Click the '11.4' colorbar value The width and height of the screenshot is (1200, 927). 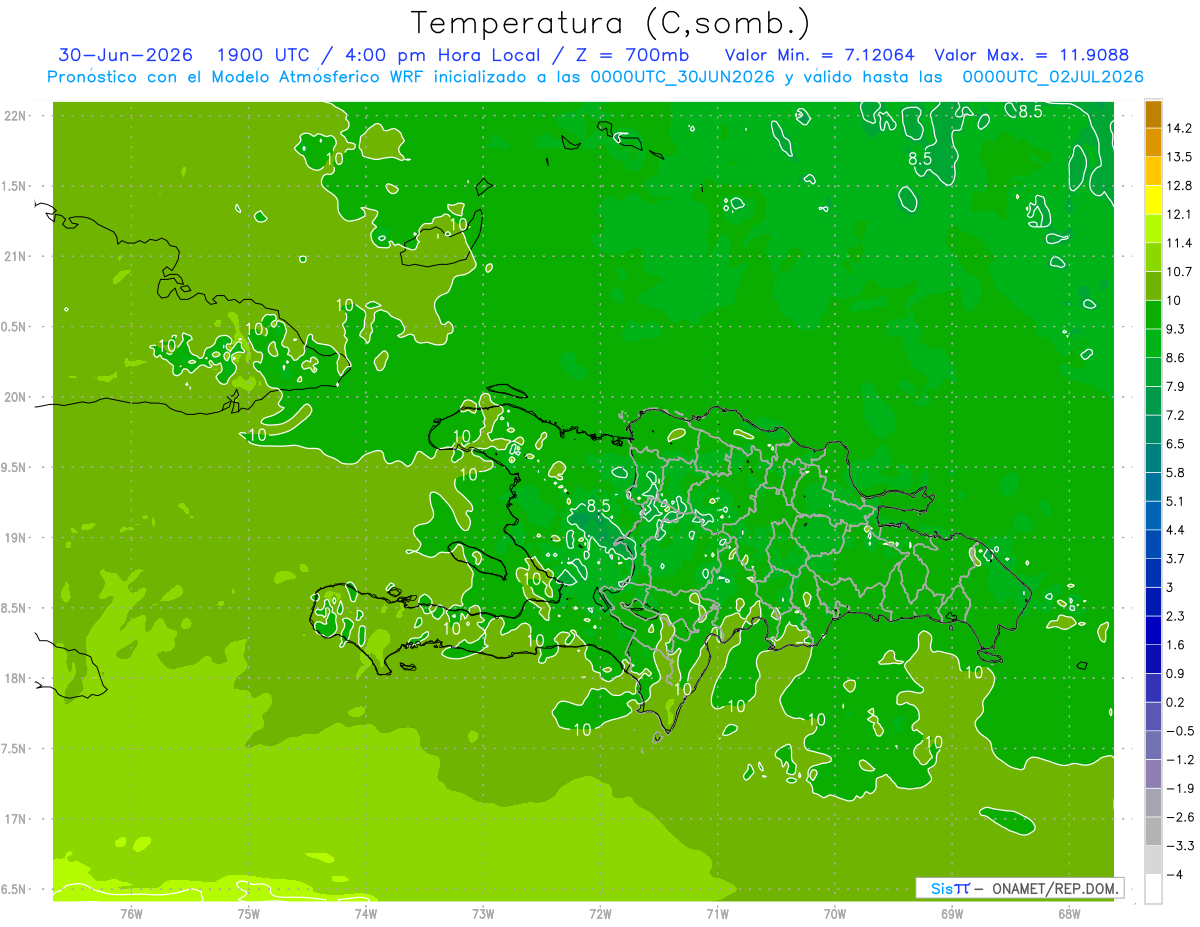(1179, 243)
